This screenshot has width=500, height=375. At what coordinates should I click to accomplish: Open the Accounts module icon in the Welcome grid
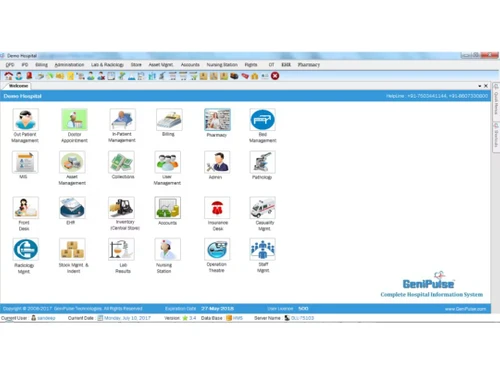point(168,208)
